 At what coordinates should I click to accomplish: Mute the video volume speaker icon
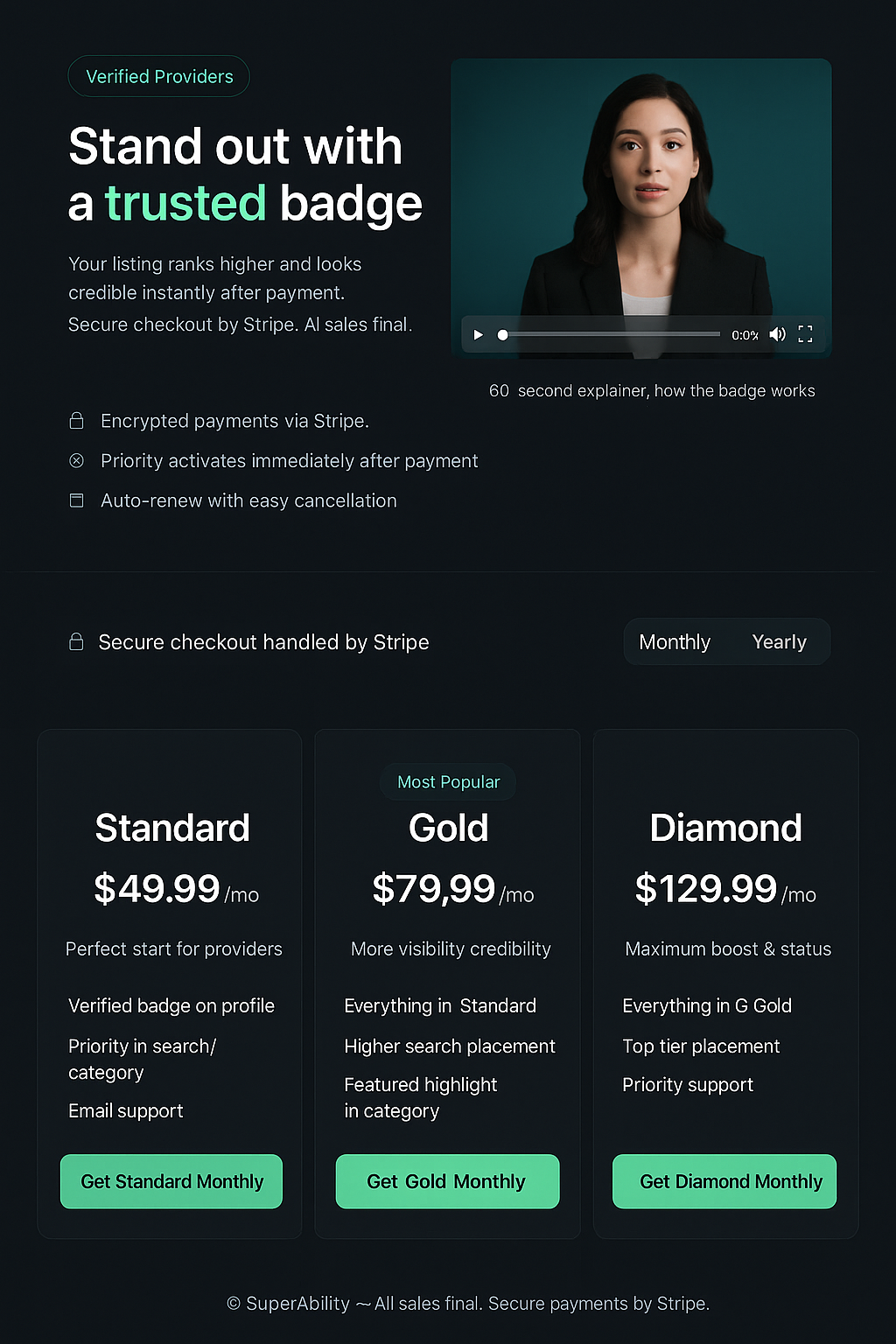777,334
